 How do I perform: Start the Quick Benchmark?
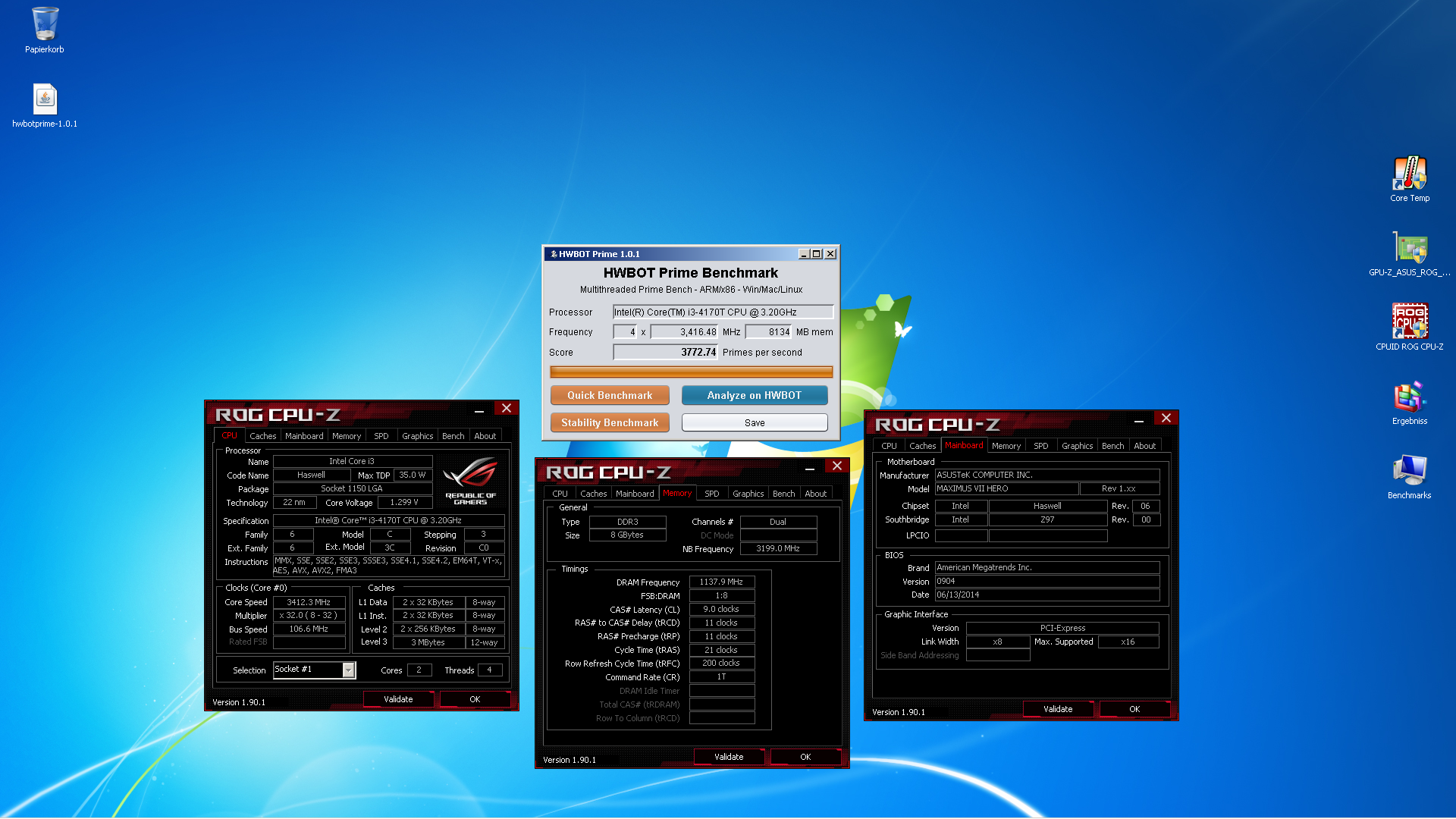tap(610, 395)
